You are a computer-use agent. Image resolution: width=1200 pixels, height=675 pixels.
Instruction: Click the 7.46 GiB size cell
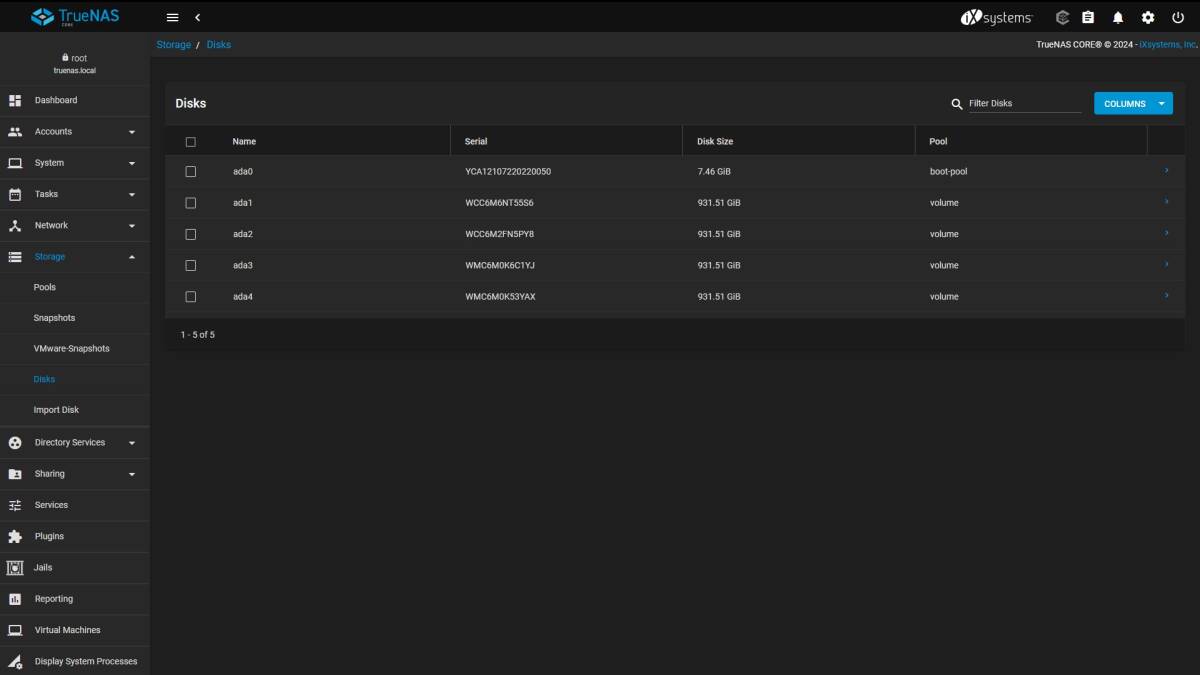(714, 172)
